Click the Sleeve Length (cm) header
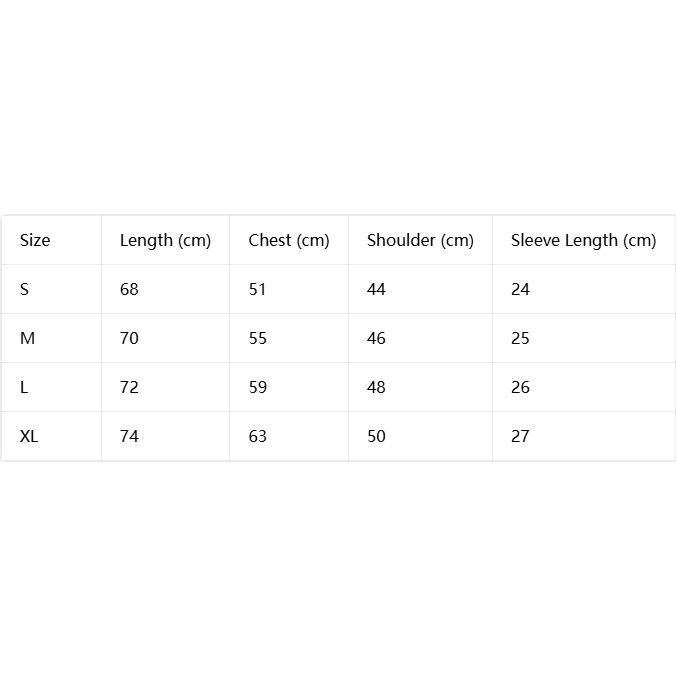Image resolution: width=676 pixels, height=676 pixels. pos(584,241)
